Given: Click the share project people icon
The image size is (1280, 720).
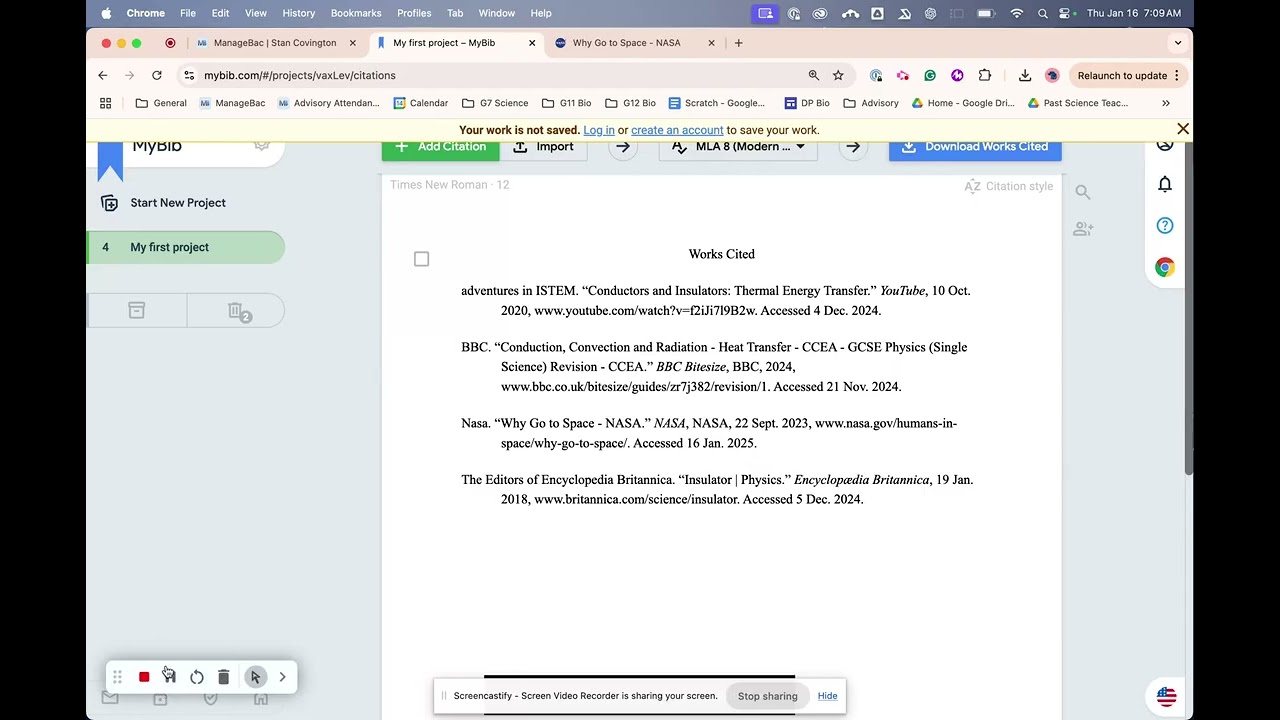Looking at the screenshot, I should click(x=1083, y=229).
